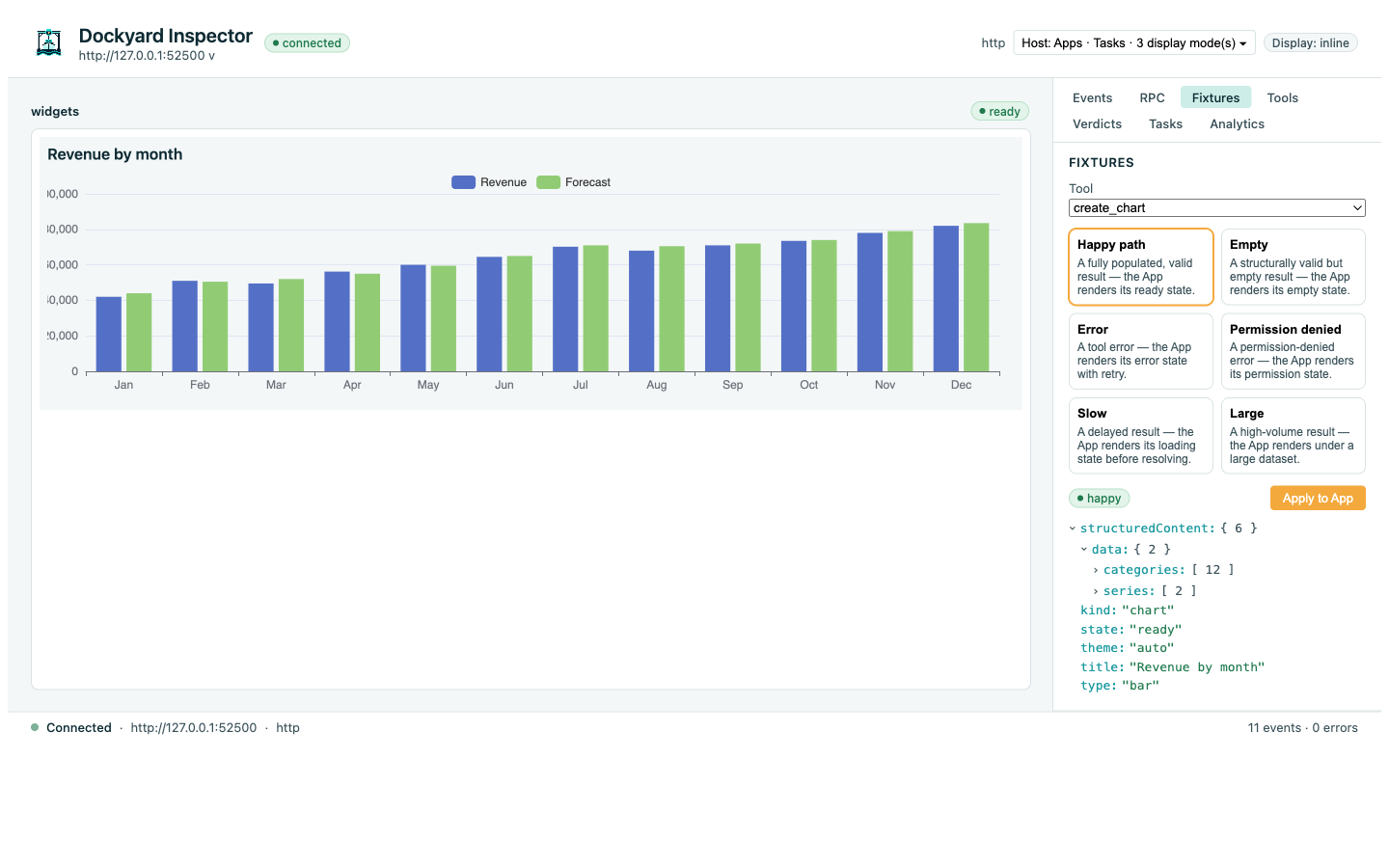1389x868 pixels.
Task: Toggle the Forecast legend swatch
Action: [x=549, y=182]
